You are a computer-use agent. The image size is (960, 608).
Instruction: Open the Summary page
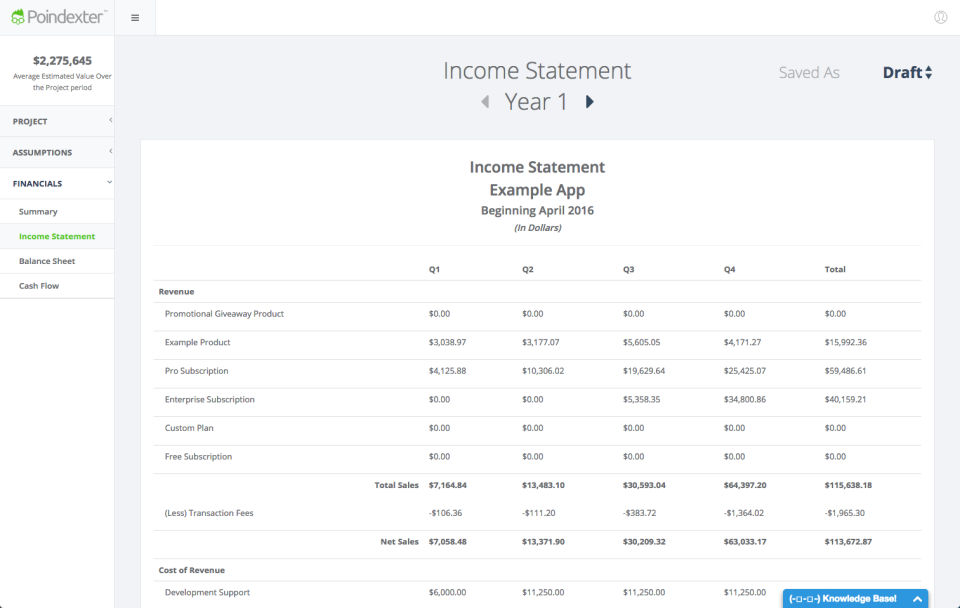pos(38,211)
